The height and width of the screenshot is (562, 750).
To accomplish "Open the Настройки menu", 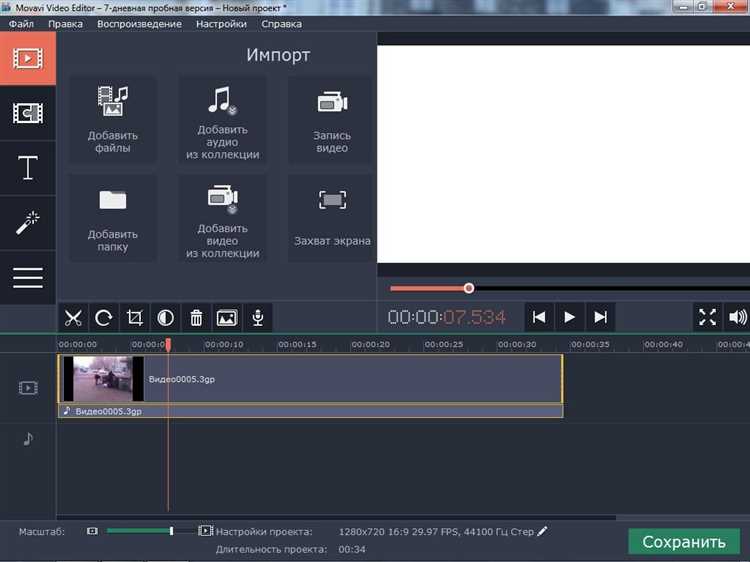I will coord(221,23).
